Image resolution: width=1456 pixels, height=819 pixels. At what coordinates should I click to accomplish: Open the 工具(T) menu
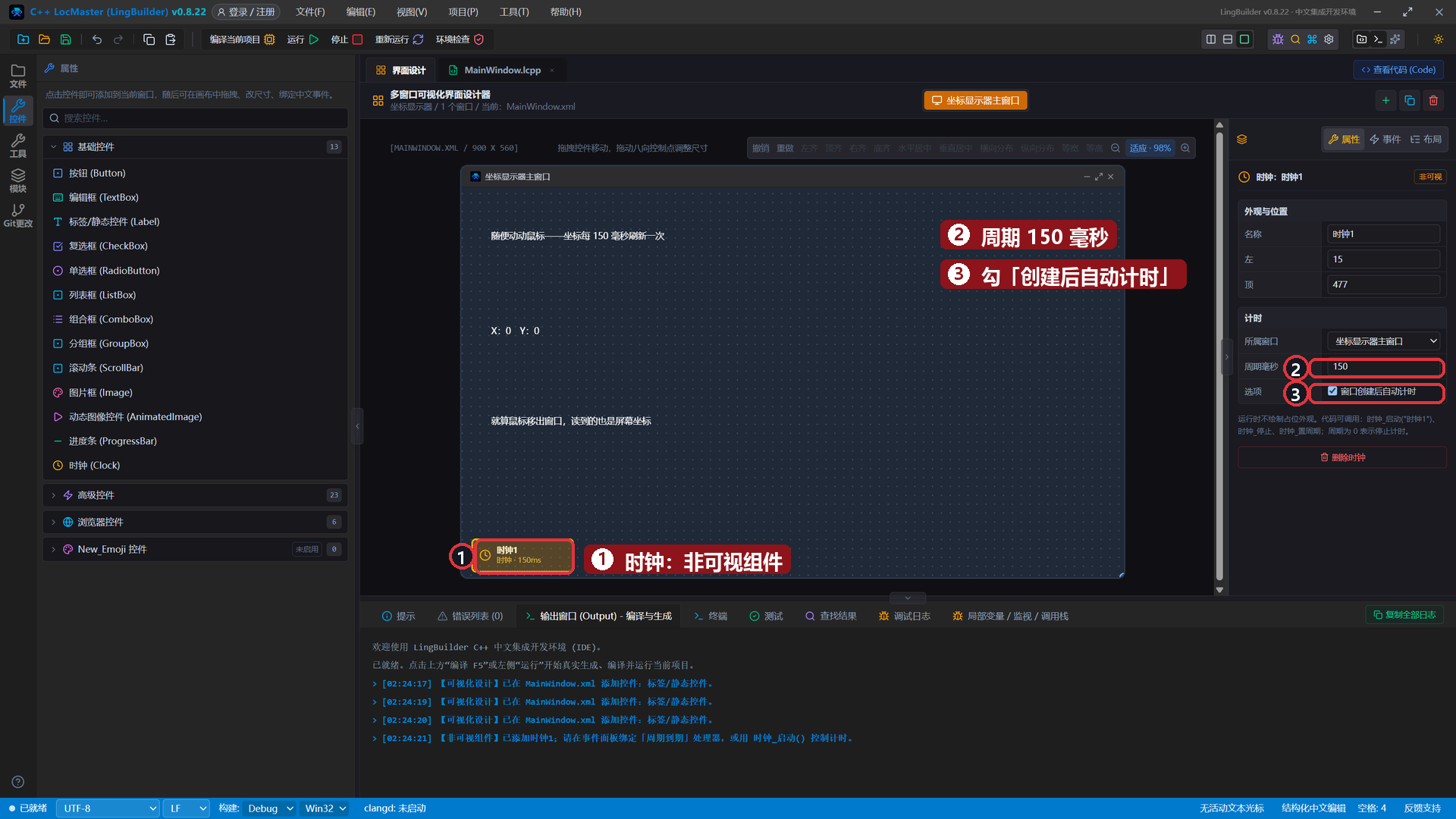tap(514, 12)
